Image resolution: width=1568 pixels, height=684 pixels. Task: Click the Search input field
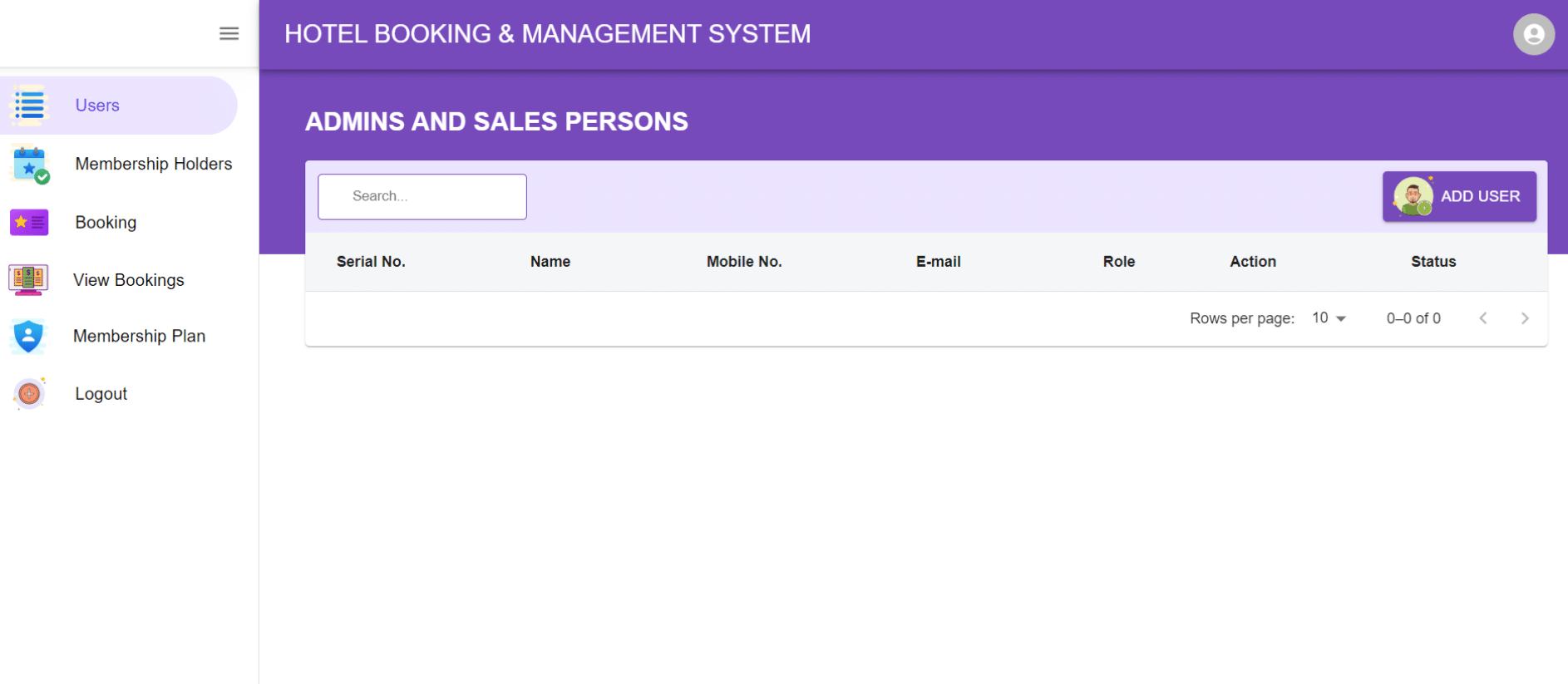coord(422,196)
